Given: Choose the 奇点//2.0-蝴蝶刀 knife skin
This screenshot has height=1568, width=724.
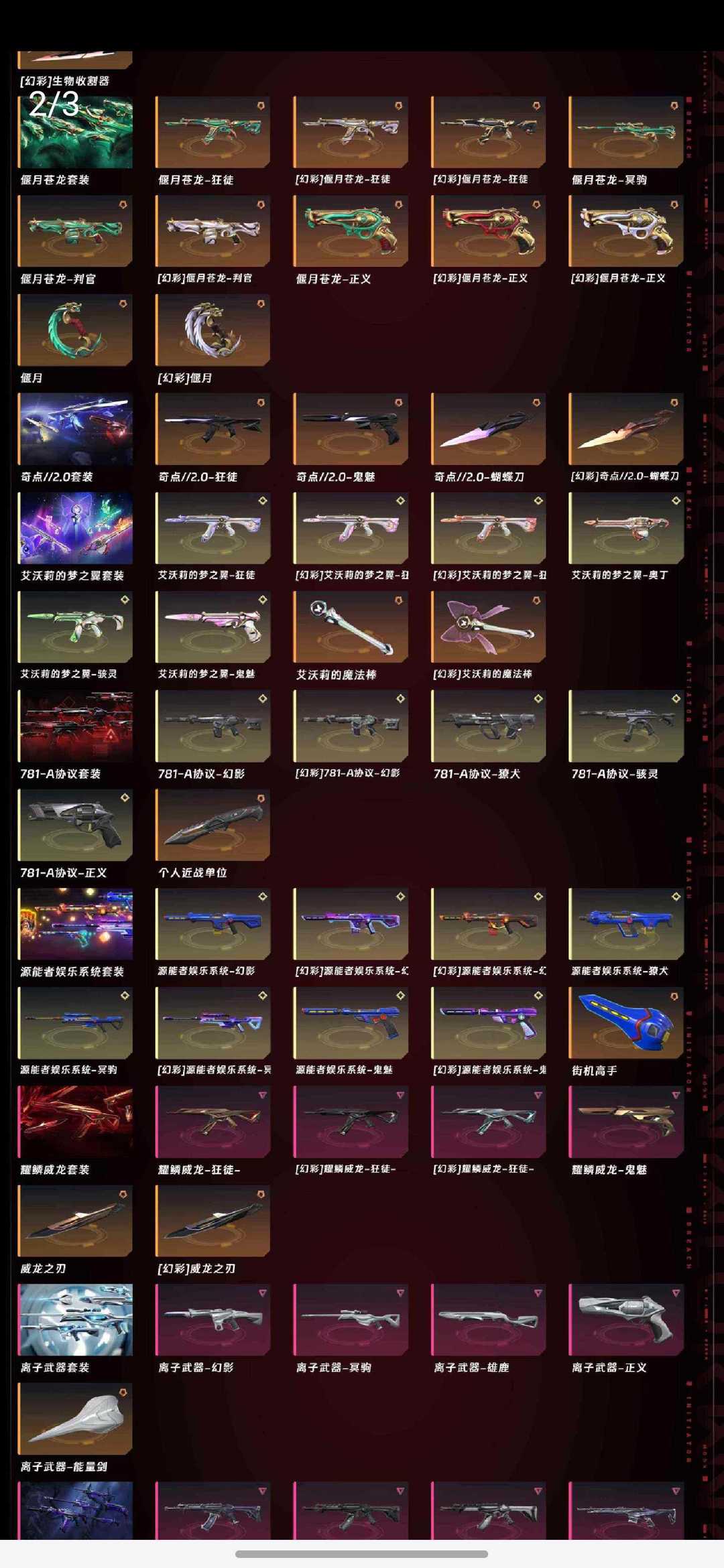Looking at the screenshot, I should pos(489,429).
